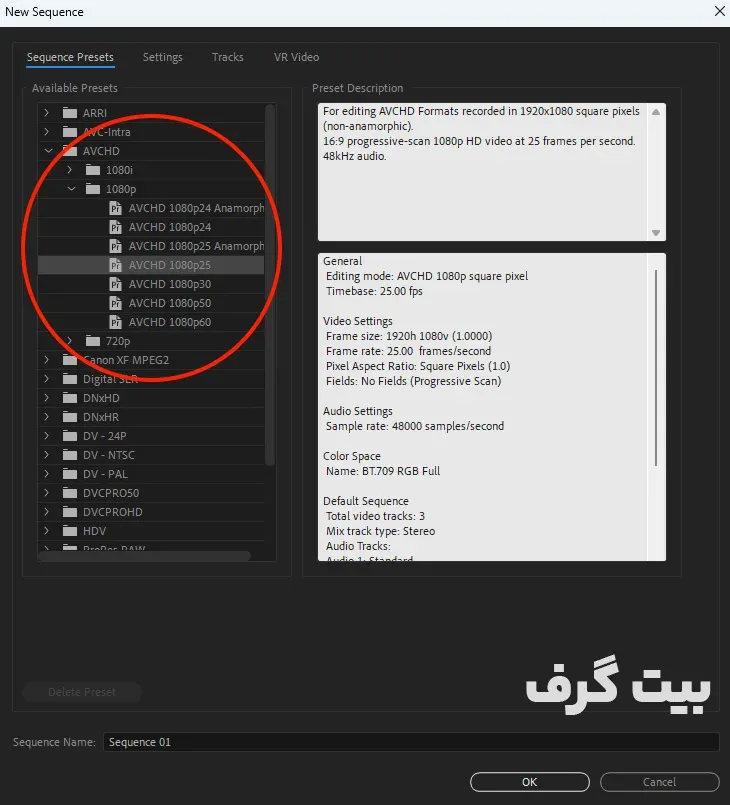Switch to the Sequence Presets tab

[x=70, y=57]
